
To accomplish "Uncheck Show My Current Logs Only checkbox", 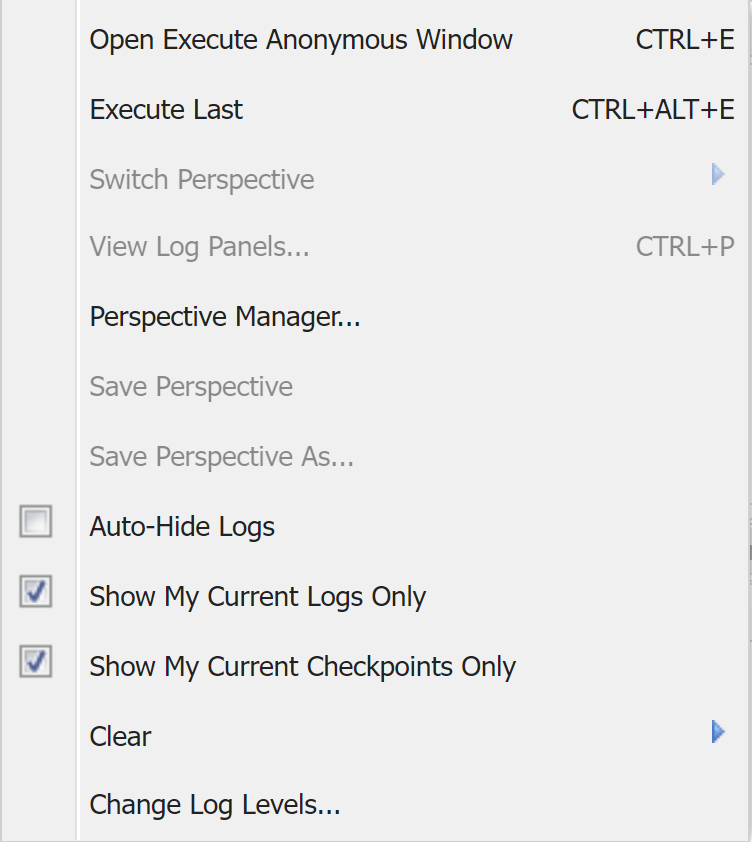I will 36,592.
